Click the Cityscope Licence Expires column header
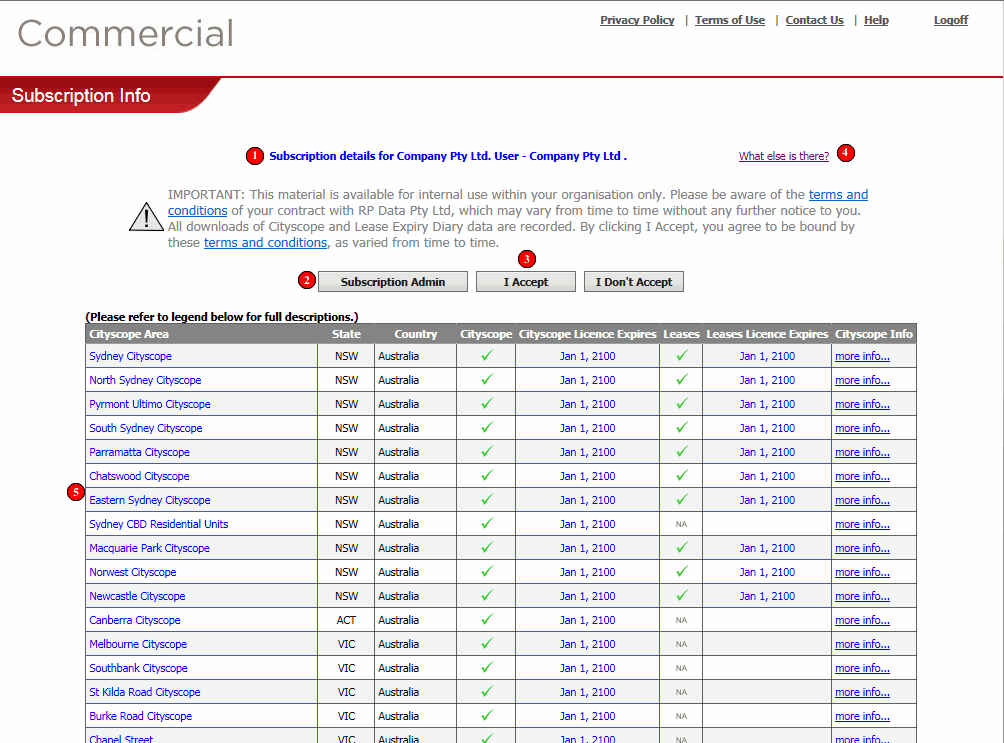The height and width of the screenshot is (743, 1004). pos(588,334)
